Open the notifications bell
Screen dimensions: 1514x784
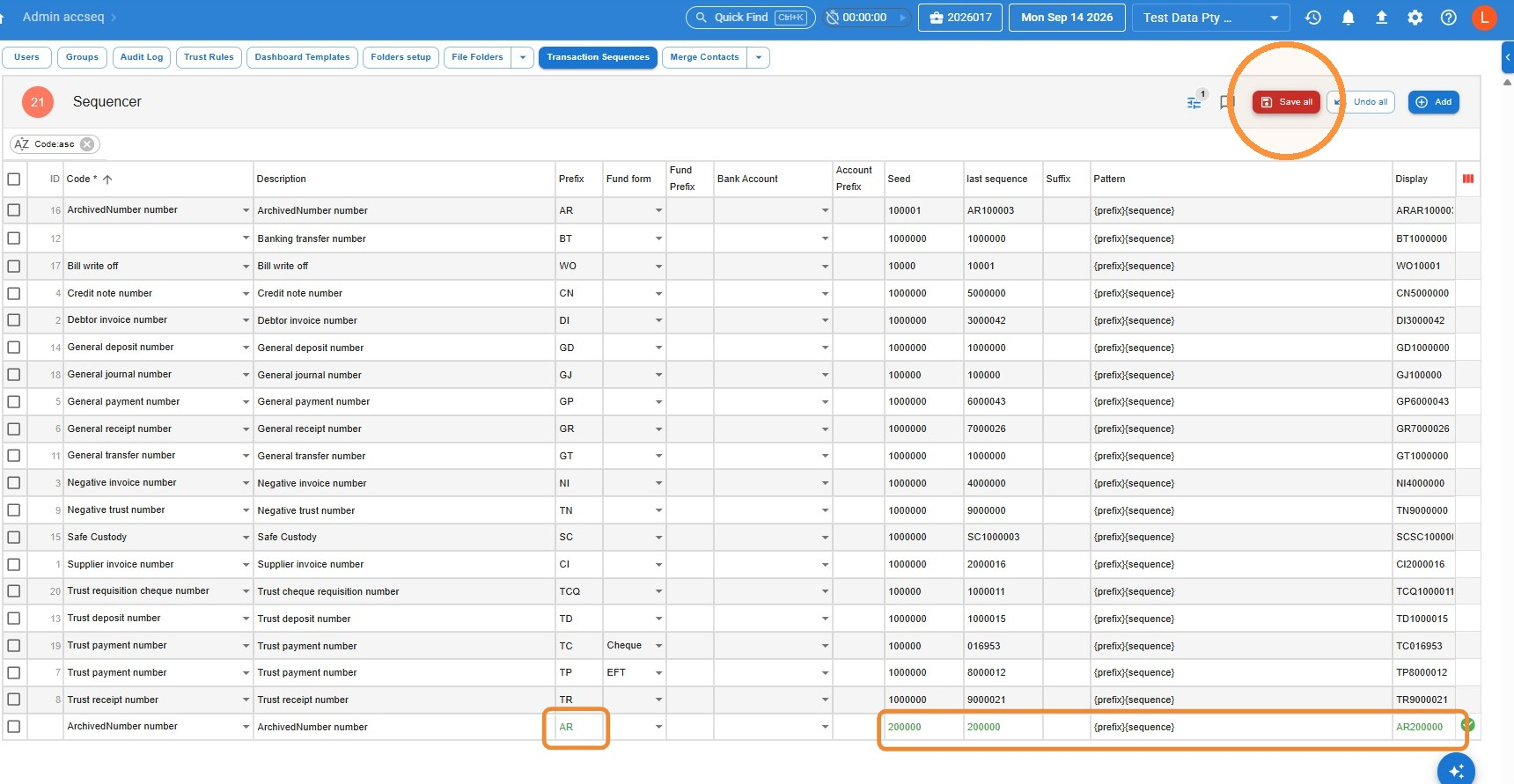(1348, 18)
